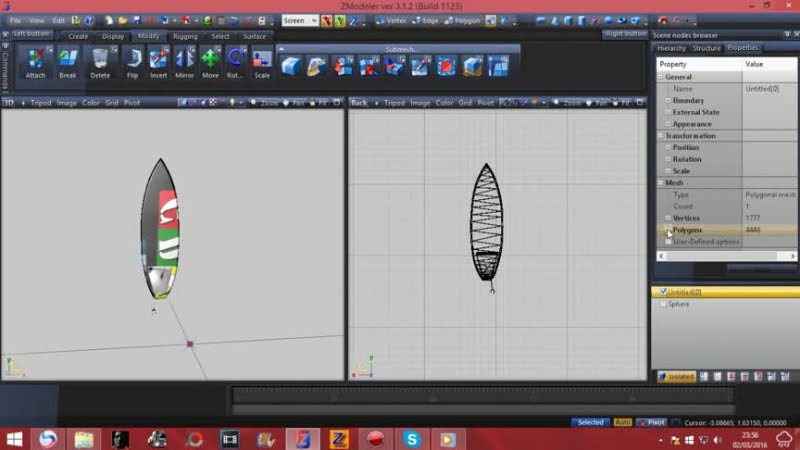
Task: Select the Break tool
Action: (x=68, y=63)
